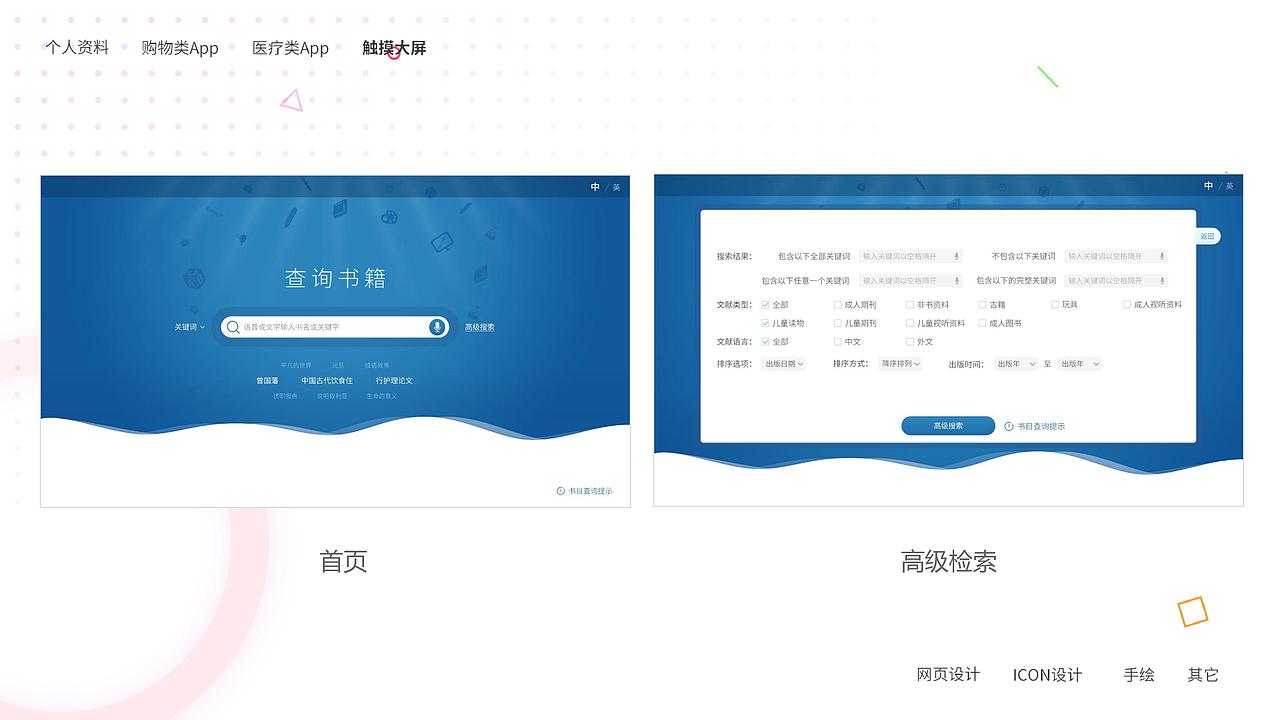
Task: Open the 降序排列 sort order dropdown
Action: (900, 363)
